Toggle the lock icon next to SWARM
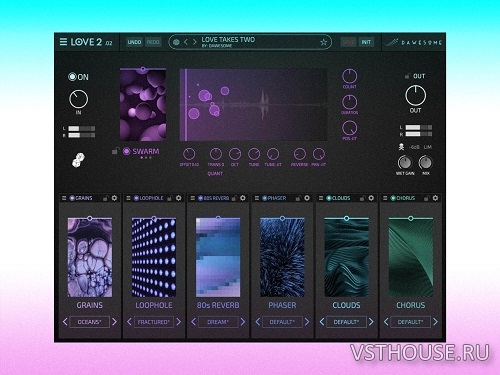The height and width of the screenshot is (375, 500). pos(115,151)
